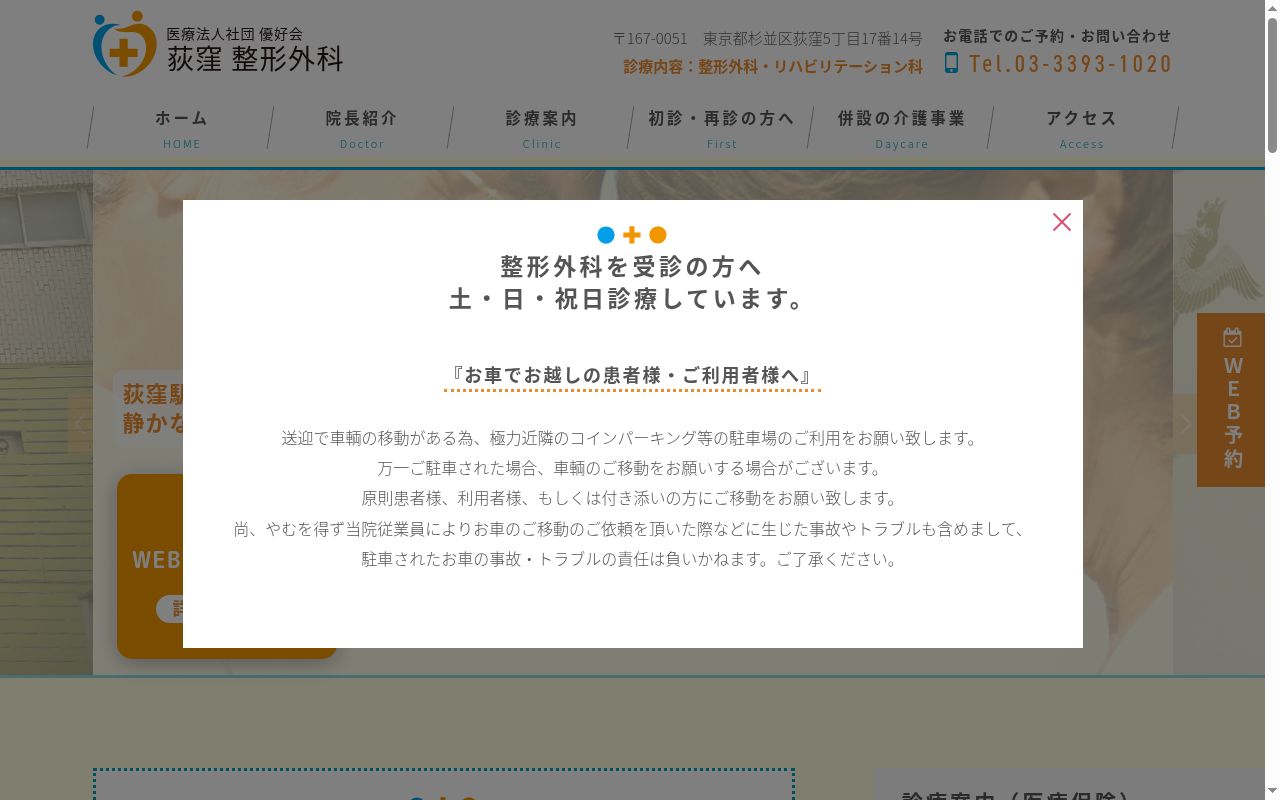Image resolution: width=1280 pixels, height=800 pixels.
Task: Select 併設の介護事業 Daycare menu
Action: point(901,128)
